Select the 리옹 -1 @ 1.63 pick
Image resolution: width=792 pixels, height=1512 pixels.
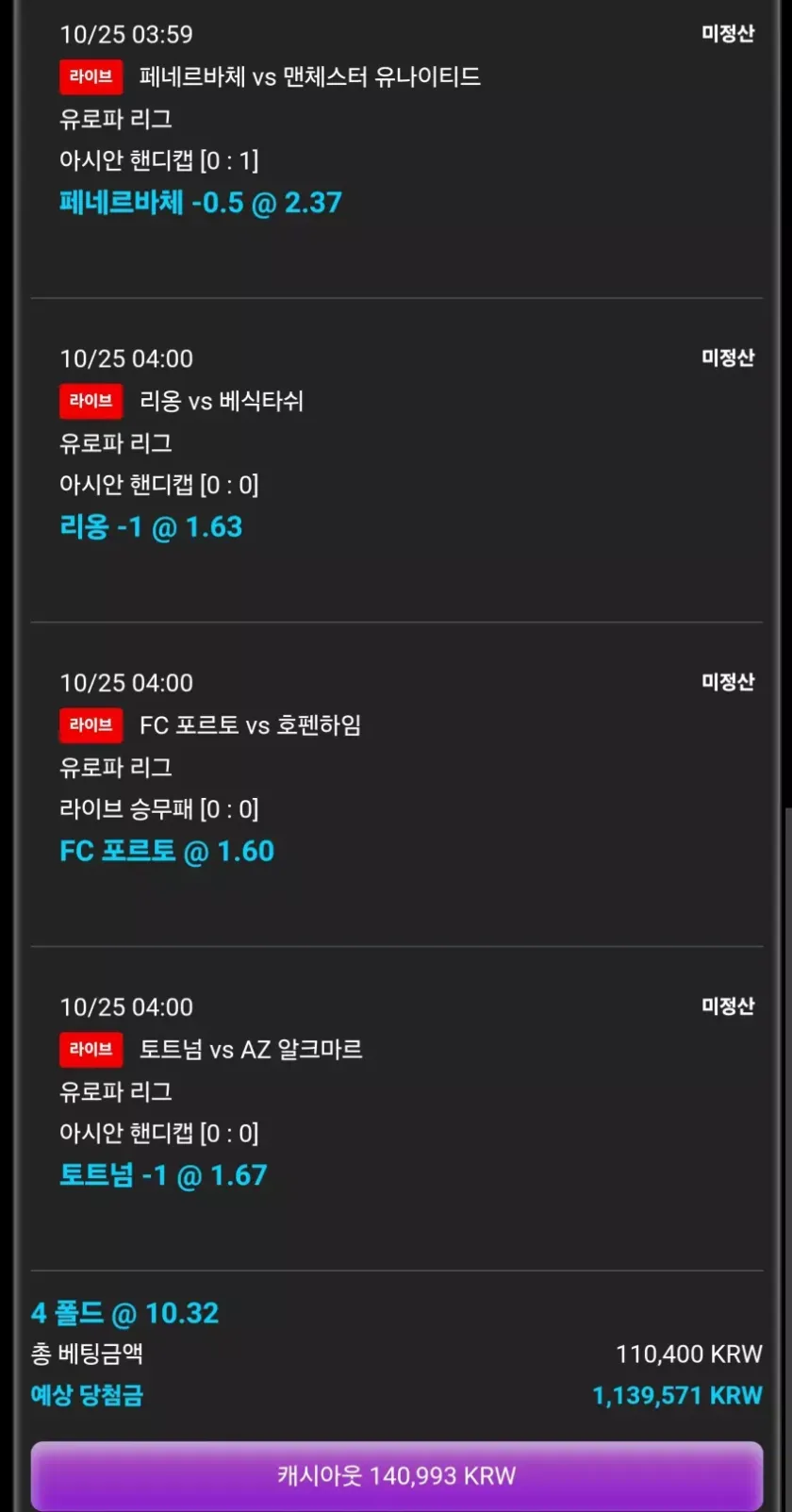coord(151,527)
